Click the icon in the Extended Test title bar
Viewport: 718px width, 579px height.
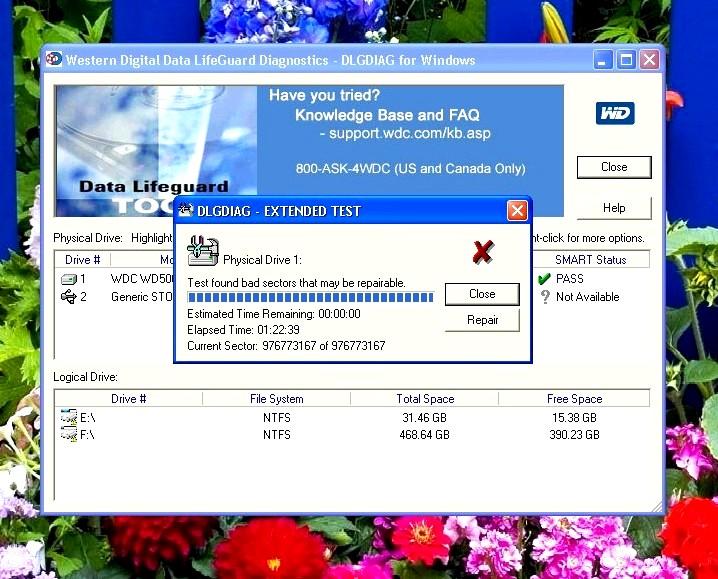click(185, 210)
